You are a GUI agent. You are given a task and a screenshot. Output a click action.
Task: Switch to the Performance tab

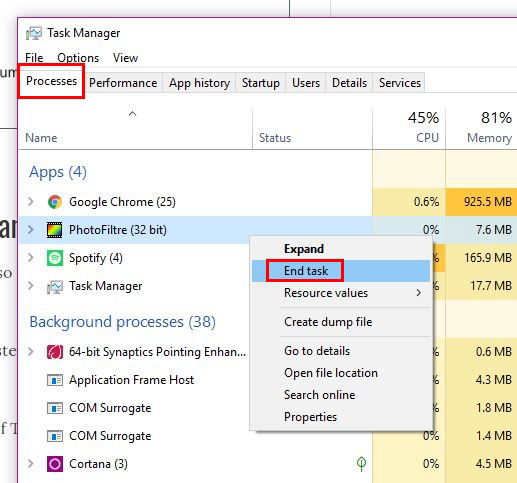tap(123, 83)
